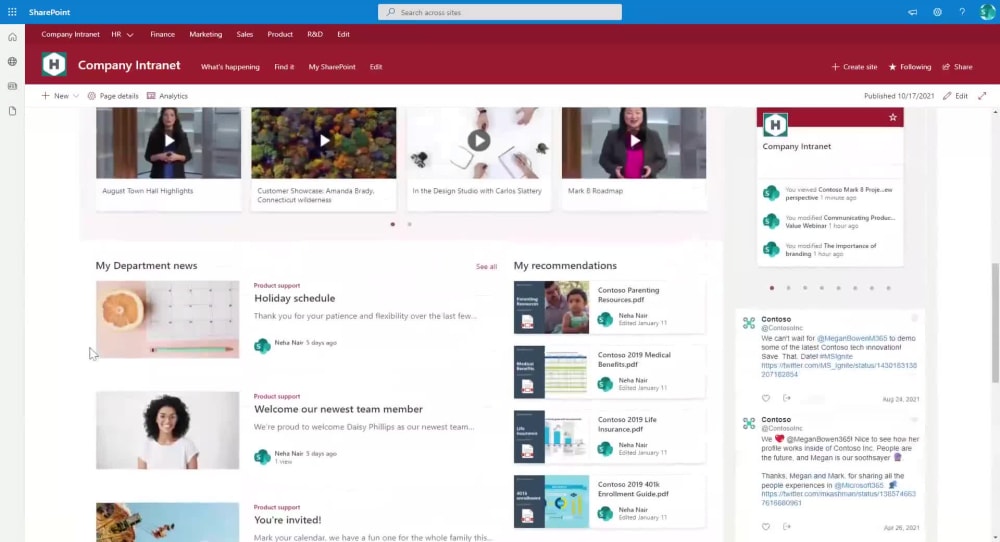The height and width of the screenshot is (542, 1000).
Task: Select first page dot of video carousel
Action: tap(392, 224)
